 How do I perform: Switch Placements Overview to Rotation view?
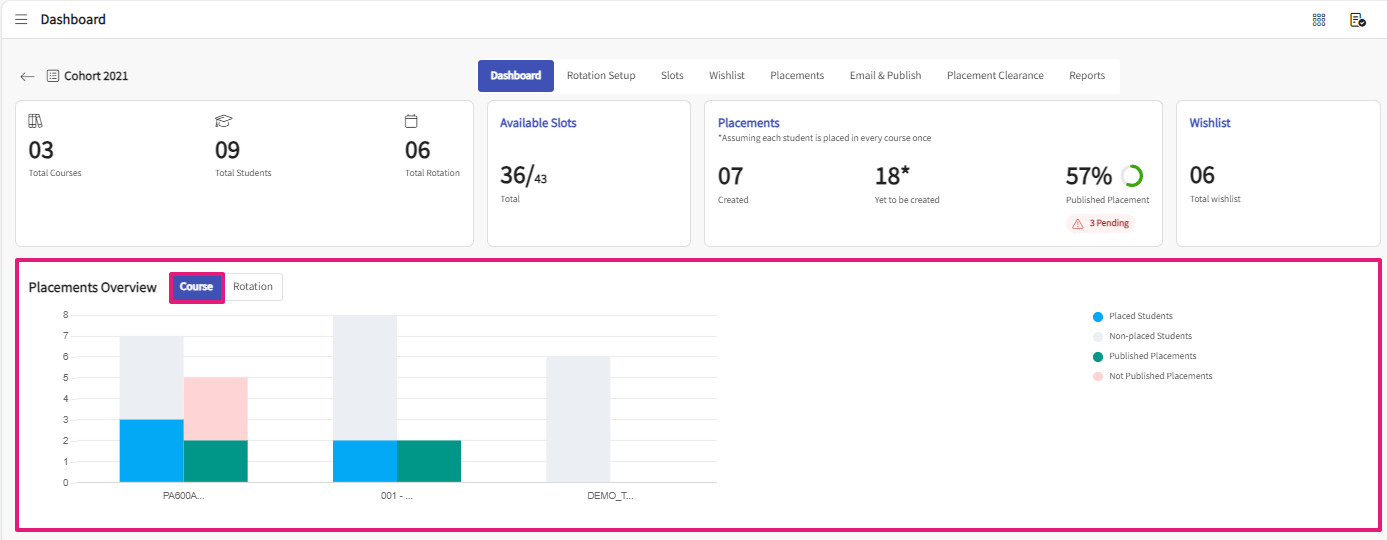[x=253, y=287]
